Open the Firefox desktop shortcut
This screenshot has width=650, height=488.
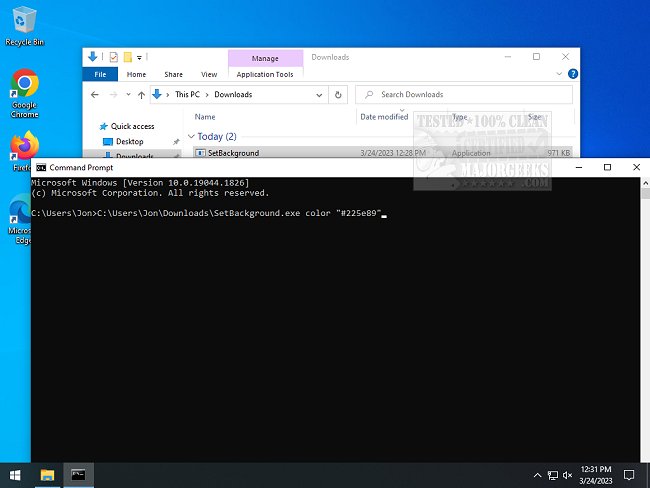(x=24, y=151)
